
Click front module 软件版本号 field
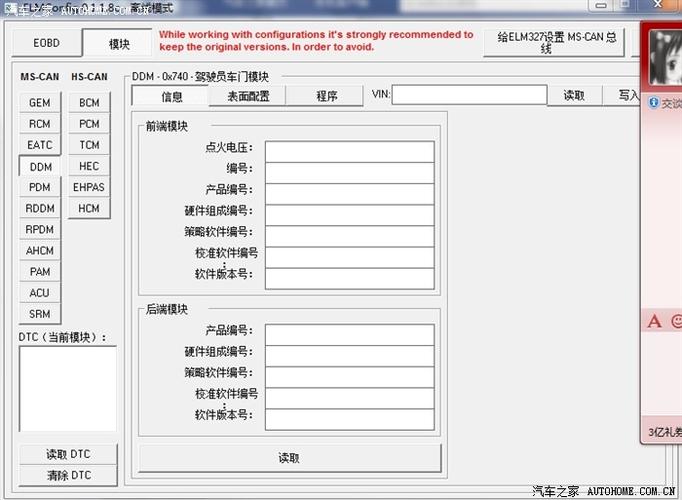[350, 279]
